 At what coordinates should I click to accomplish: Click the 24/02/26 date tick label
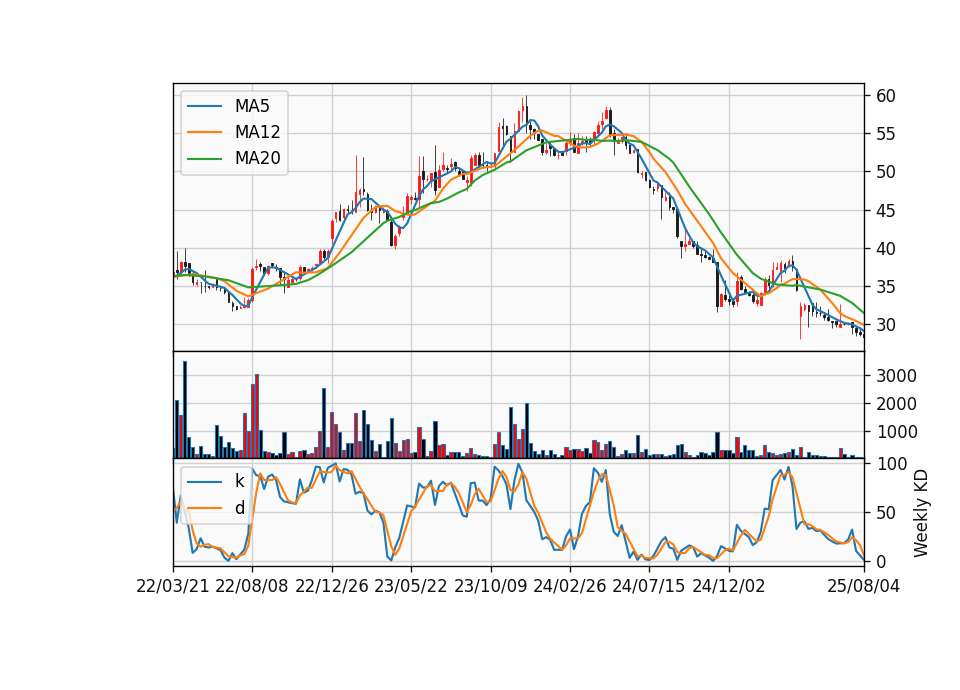pyautogui.click(x=570, y=586)
